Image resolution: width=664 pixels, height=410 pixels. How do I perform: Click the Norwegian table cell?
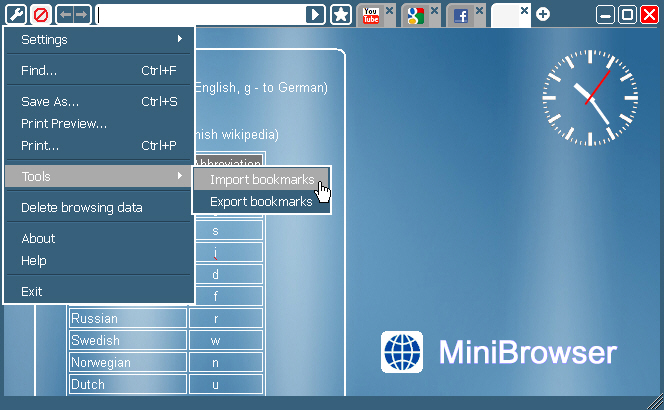[x=127, y=363]
